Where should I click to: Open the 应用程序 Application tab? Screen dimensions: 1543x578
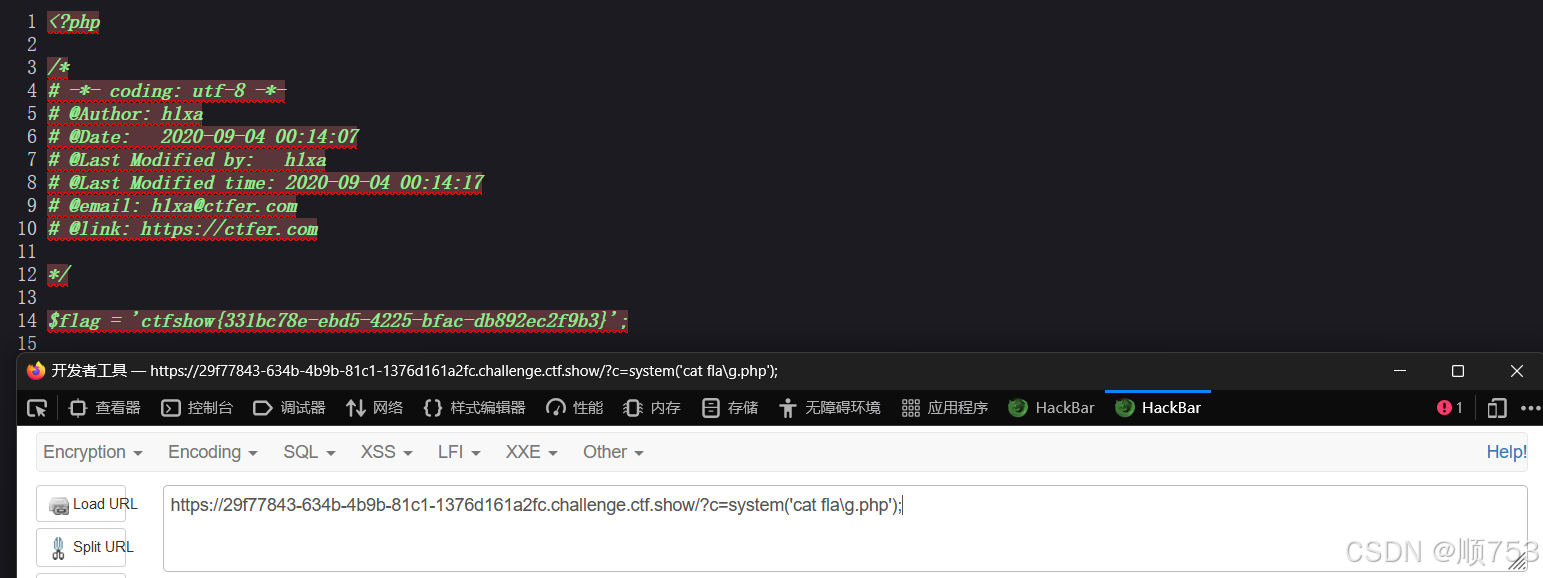(944, 407)
